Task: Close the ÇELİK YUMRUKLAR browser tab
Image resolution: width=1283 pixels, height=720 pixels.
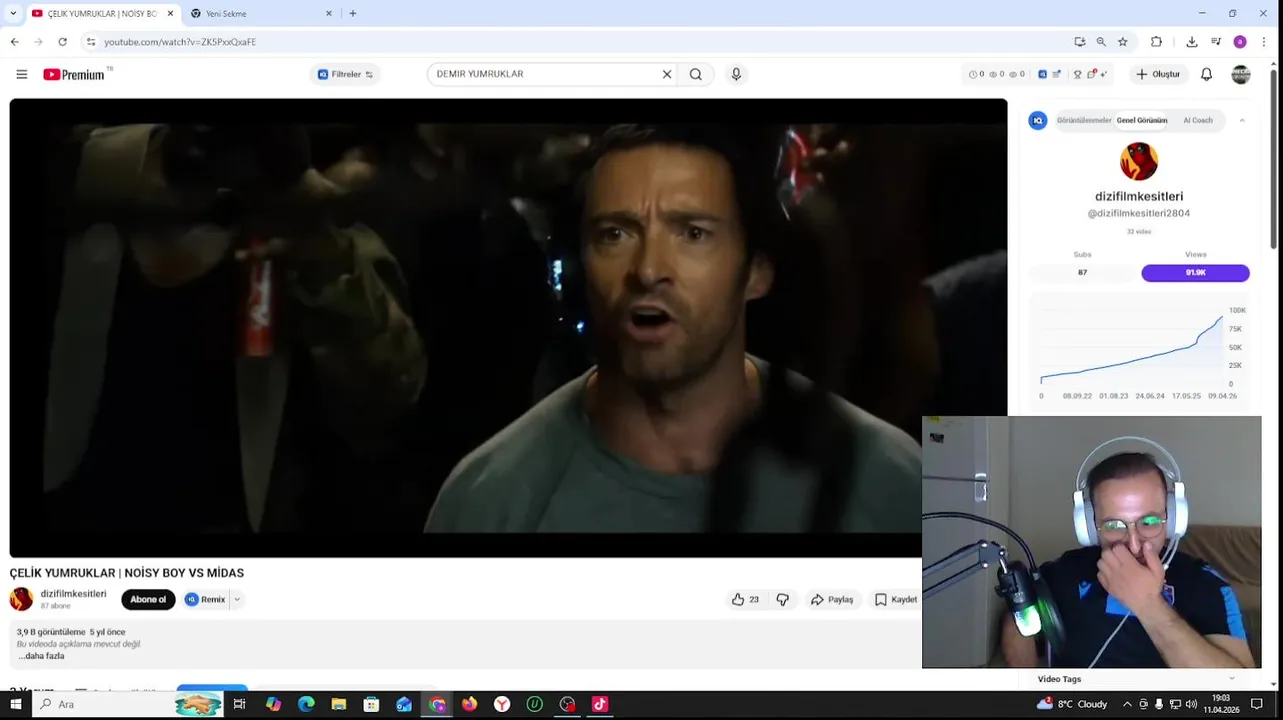Action: pyautogui.click(x=170, y=14)
